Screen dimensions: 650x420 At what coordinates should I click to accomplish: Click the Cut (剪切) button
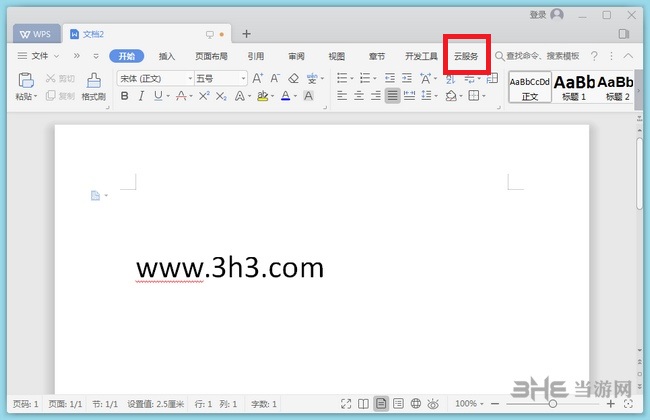[60, 78]
